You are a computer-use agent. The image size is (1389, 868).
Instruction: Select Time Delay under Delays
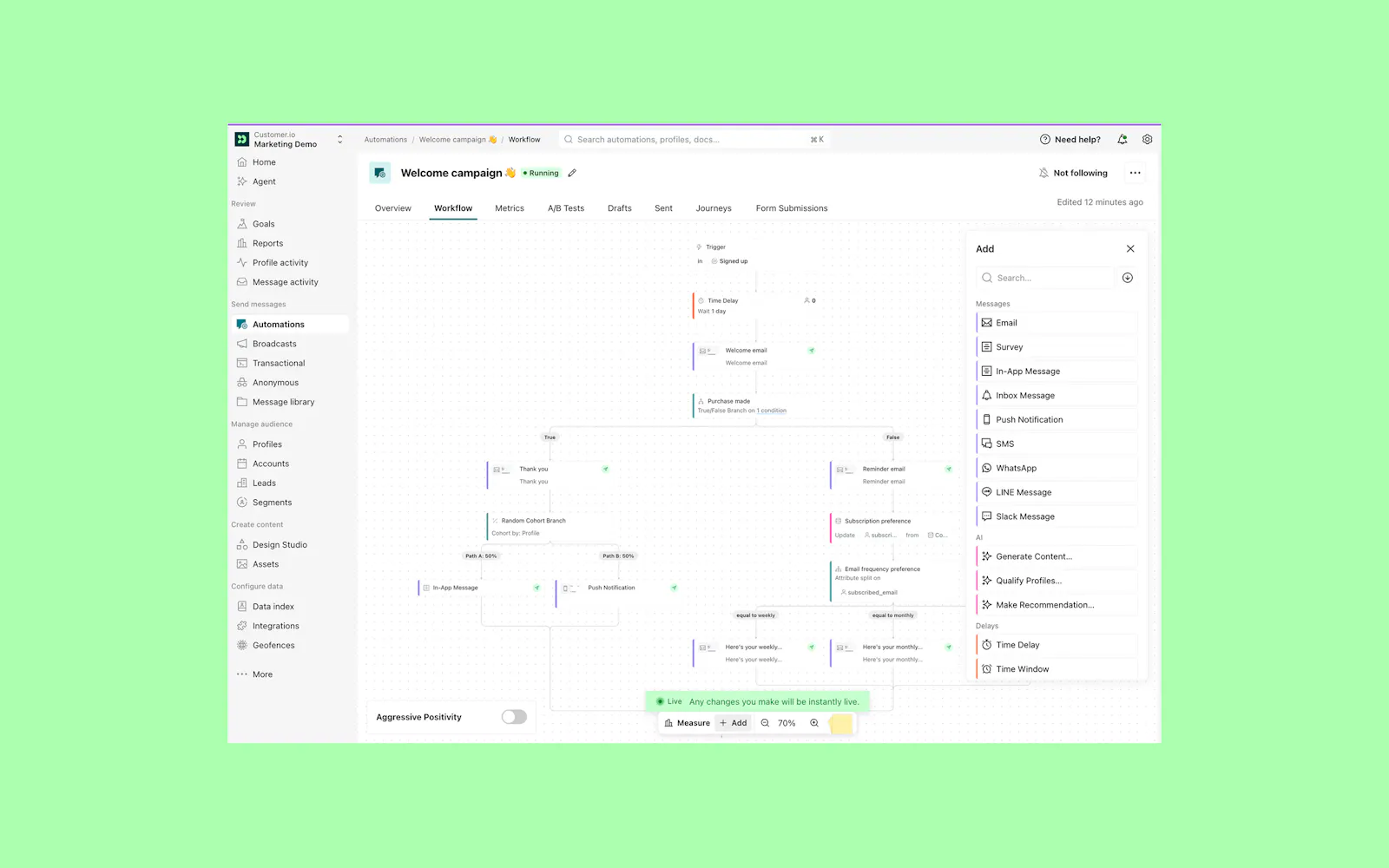[1057, 645]
